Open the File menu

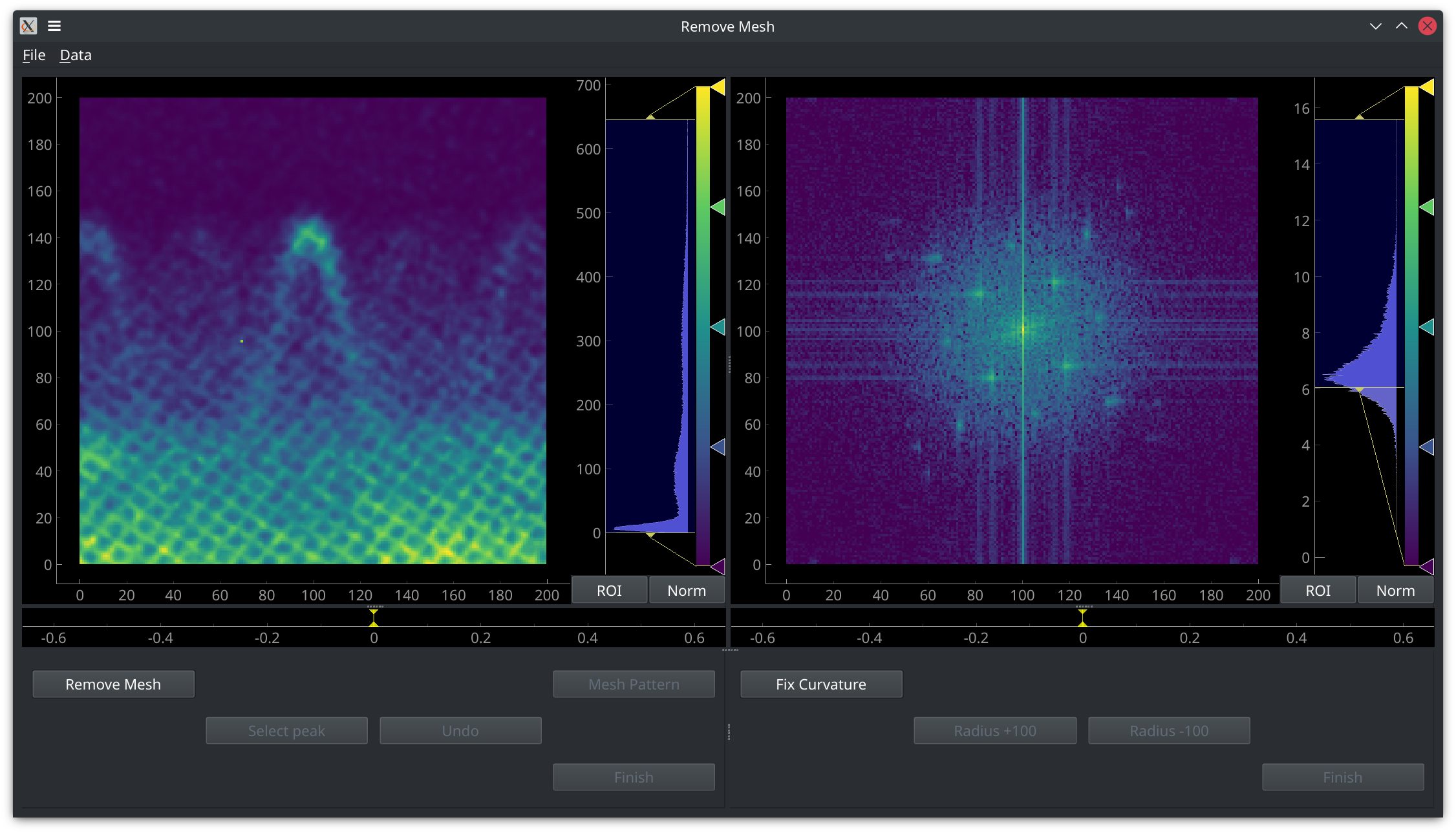[x=34, y=55]
